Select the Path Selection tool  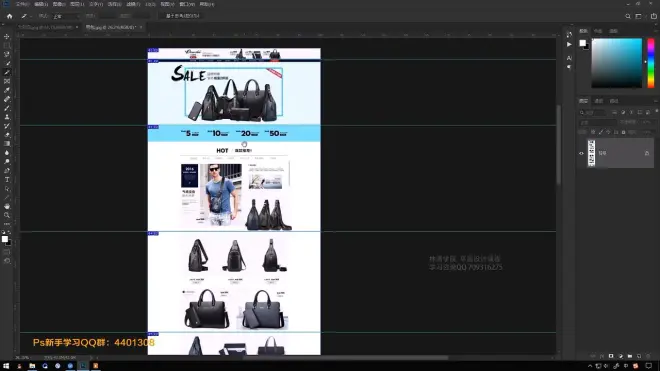pos(7,189)
